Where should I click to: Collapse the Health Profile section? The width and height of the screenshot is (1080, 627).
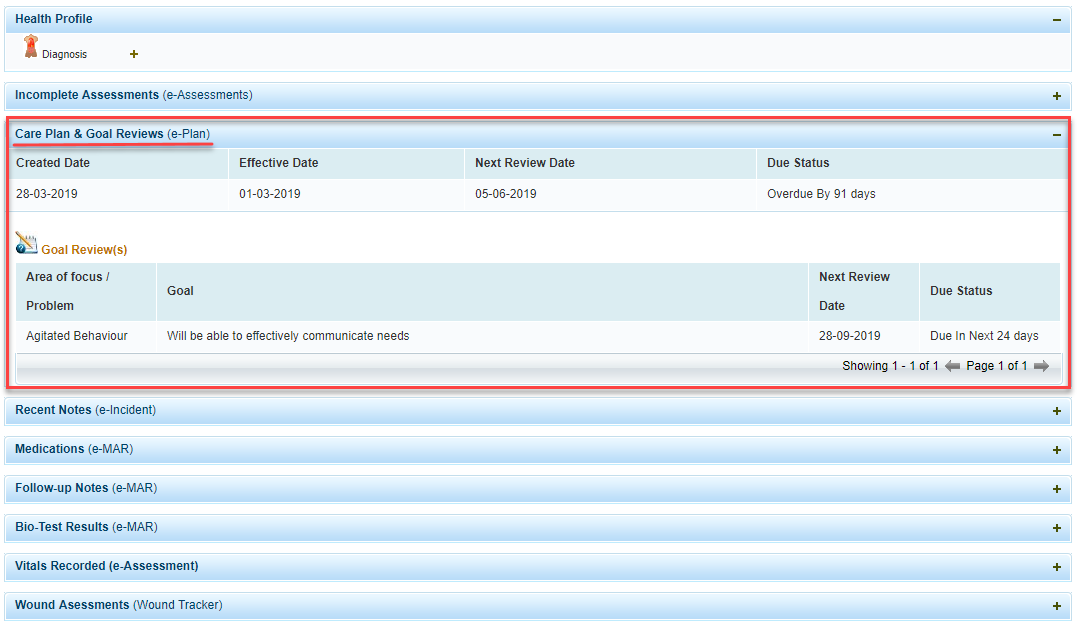pyautogui.click(x=1056, y=19)
